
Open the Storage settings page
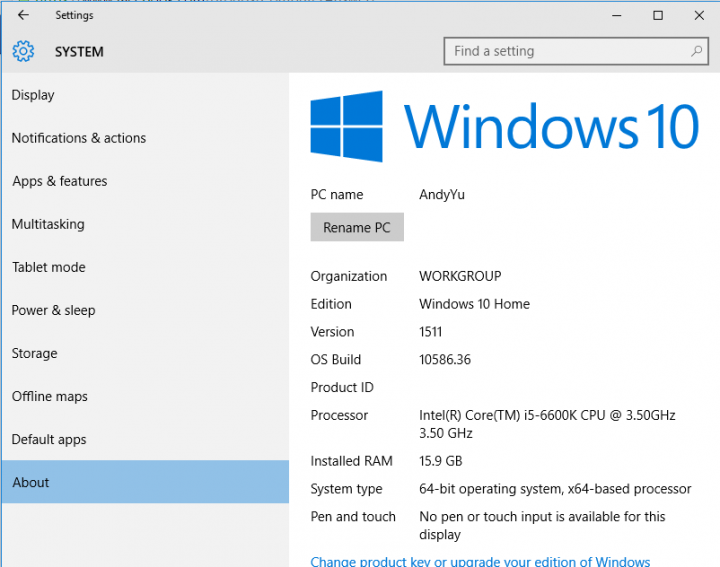pos(145,353)
